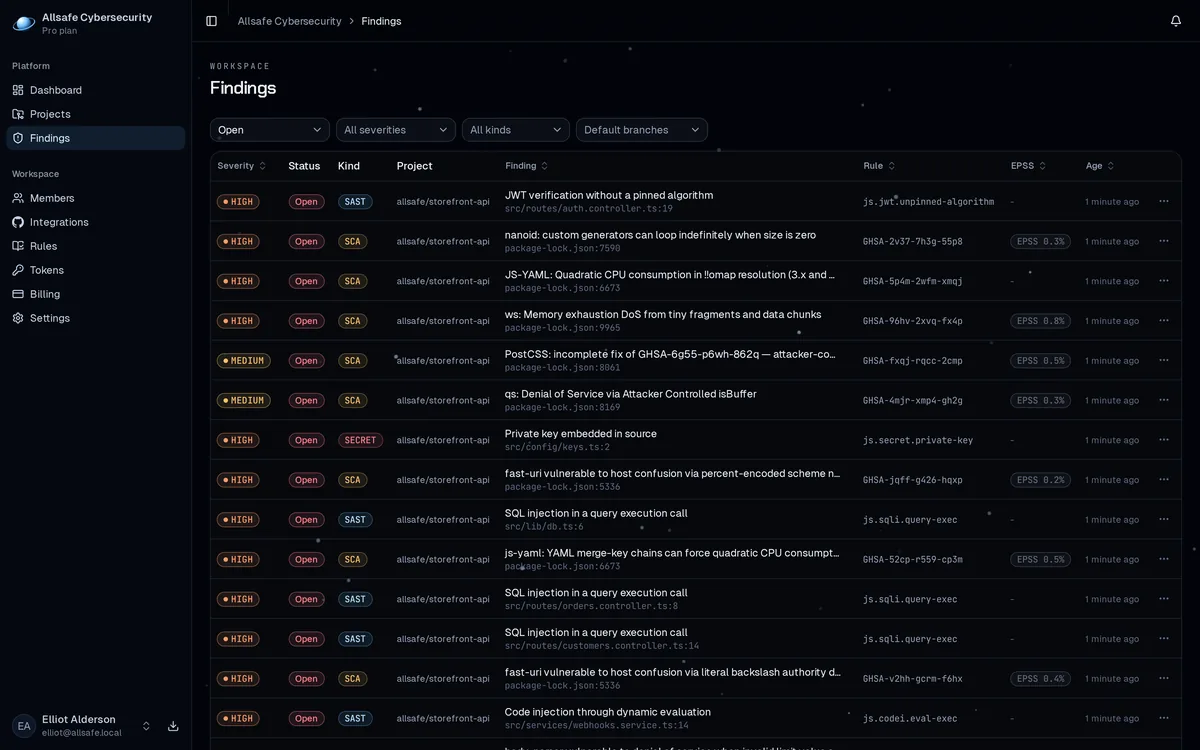Click rule js.jwt.unpinned-algorithm

click(929, 201)
